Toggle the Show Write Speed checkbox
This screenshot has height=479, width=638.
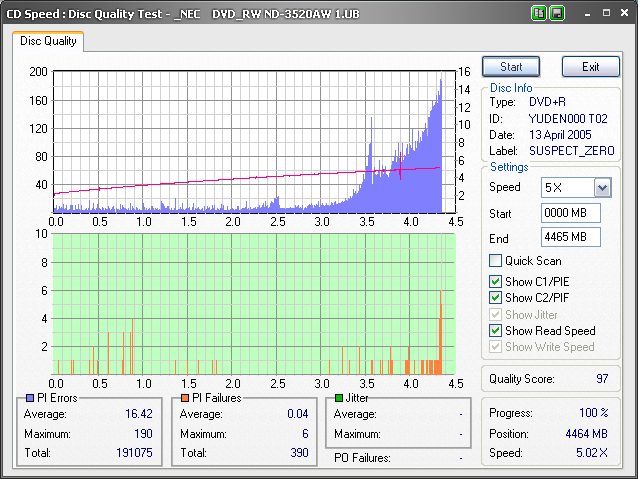(495, 347)
